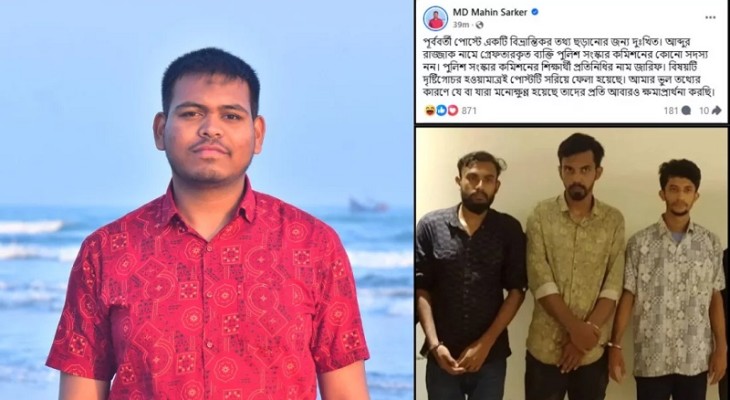The height and width of the screenshot is (400, 730).
Task: Open the post options three-dot menu
Action: (x=710, y=18)
